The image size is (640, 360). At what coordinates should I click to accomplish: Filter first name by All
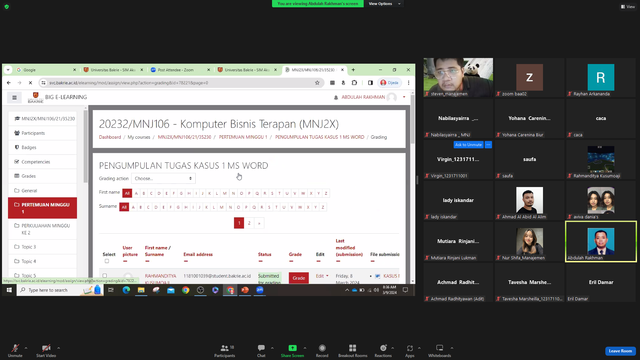point(127,193)
